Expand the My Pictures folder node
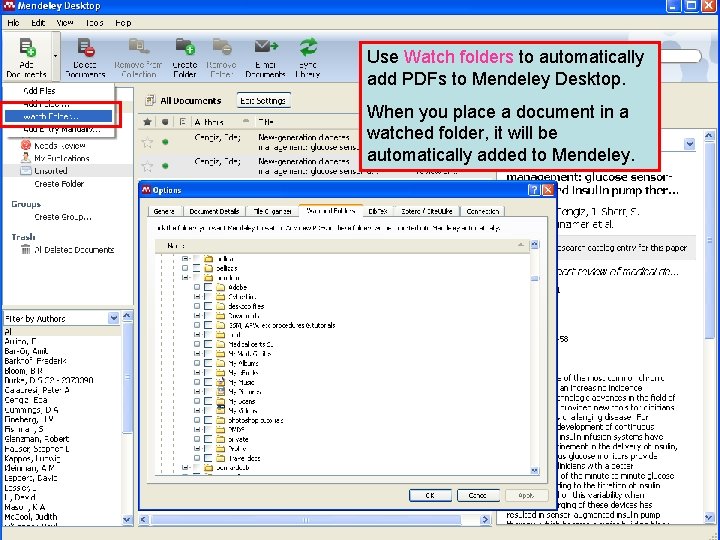Viewport: 720px width, 540px height. point(197,392)
